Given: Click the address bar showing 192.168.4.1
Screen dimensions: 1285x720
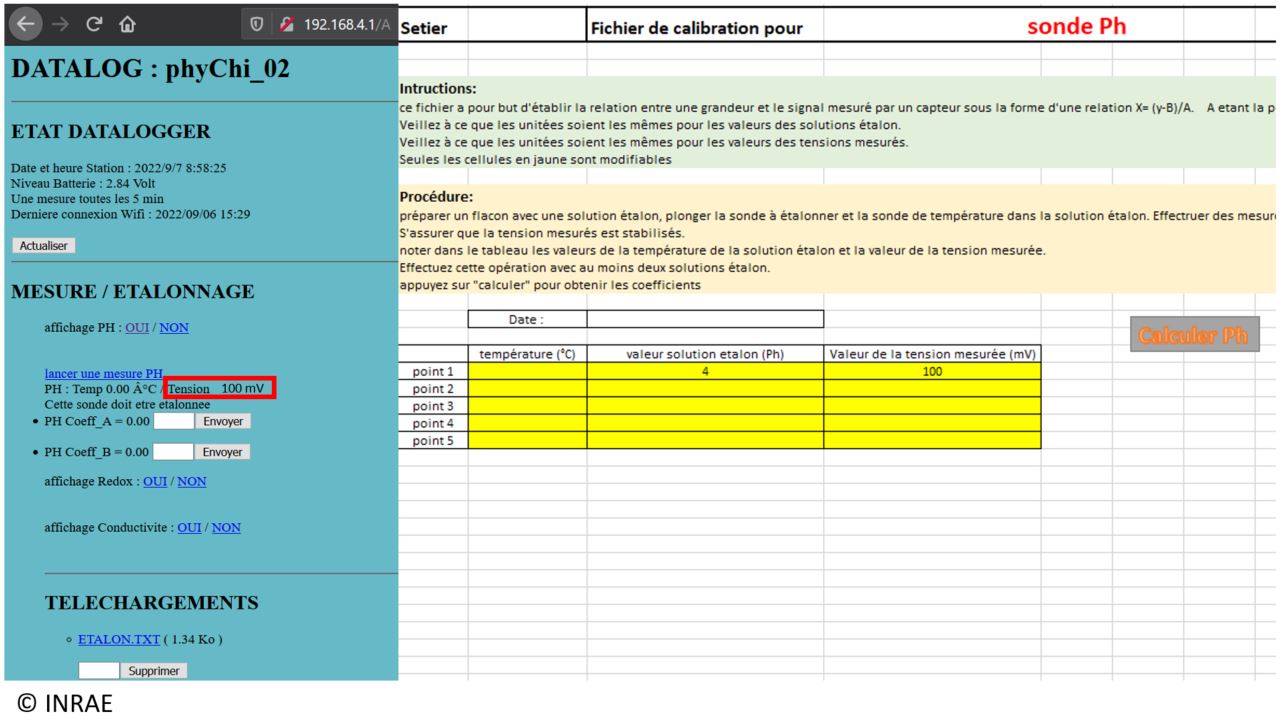Looking at the screenshot, I should [347, 24].
